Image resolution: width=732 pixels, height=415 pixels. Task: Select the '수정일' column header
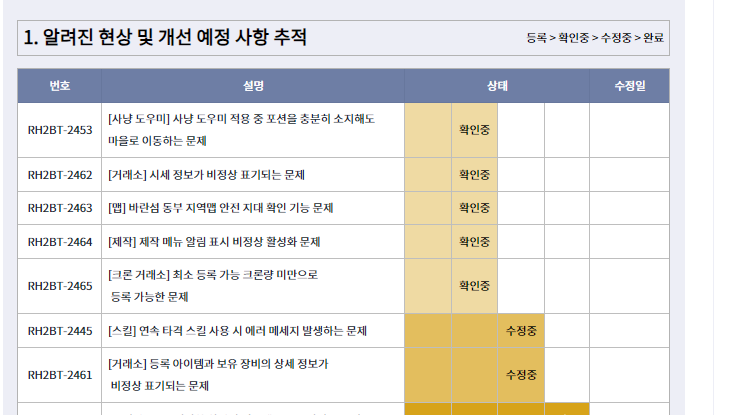click(629, 86)
